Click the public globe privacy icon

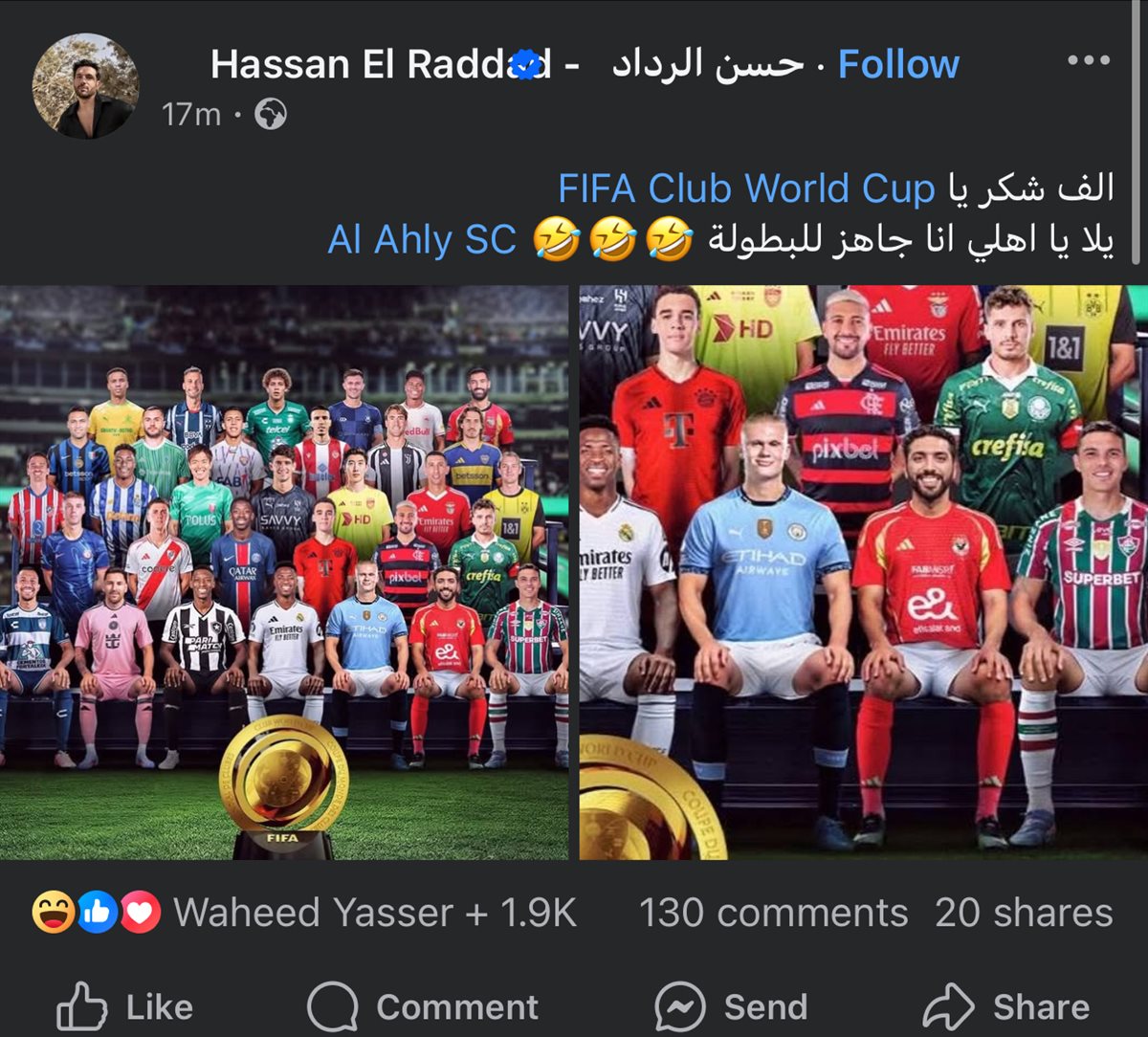tap(272, 116)
